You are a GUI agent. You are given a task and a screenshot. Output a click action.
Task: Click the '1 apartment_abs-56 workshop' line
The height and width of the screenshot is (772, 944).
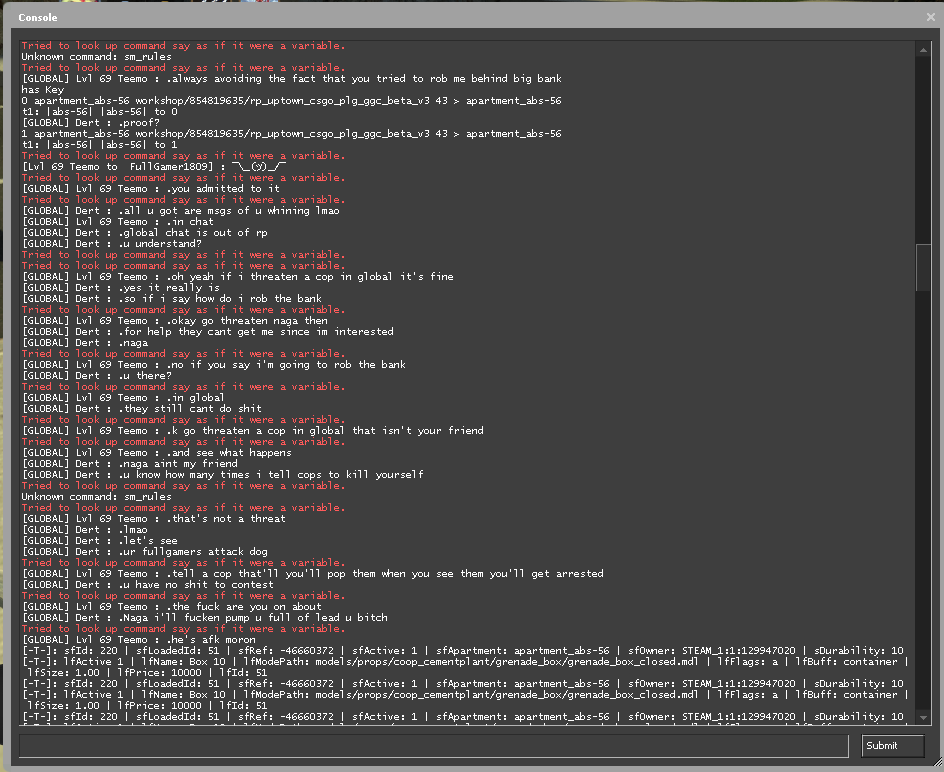click(291, 133)
